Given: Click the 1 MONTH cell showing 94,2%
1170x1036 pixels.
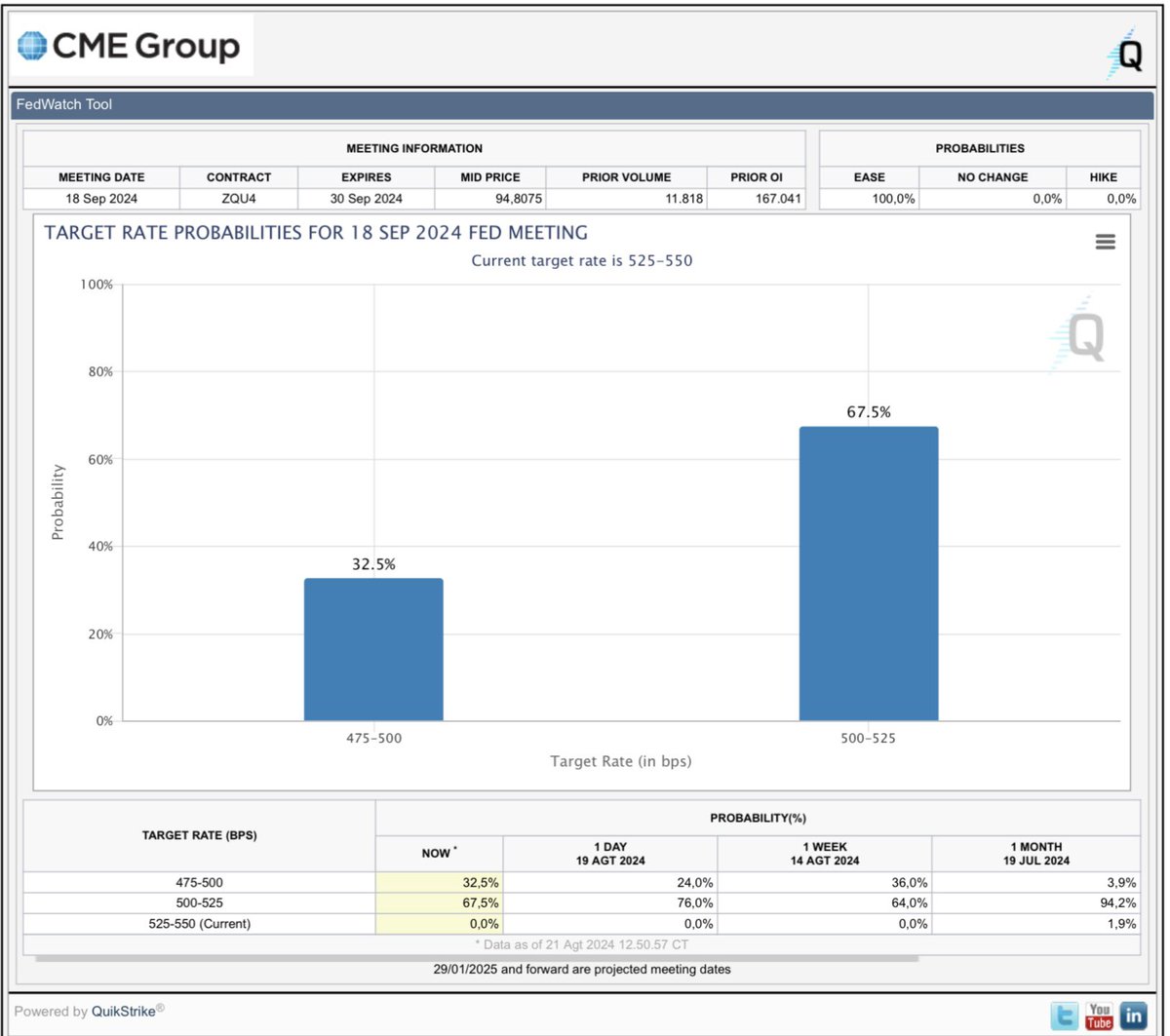Looking at the screenshot, I should point(1036,902).
